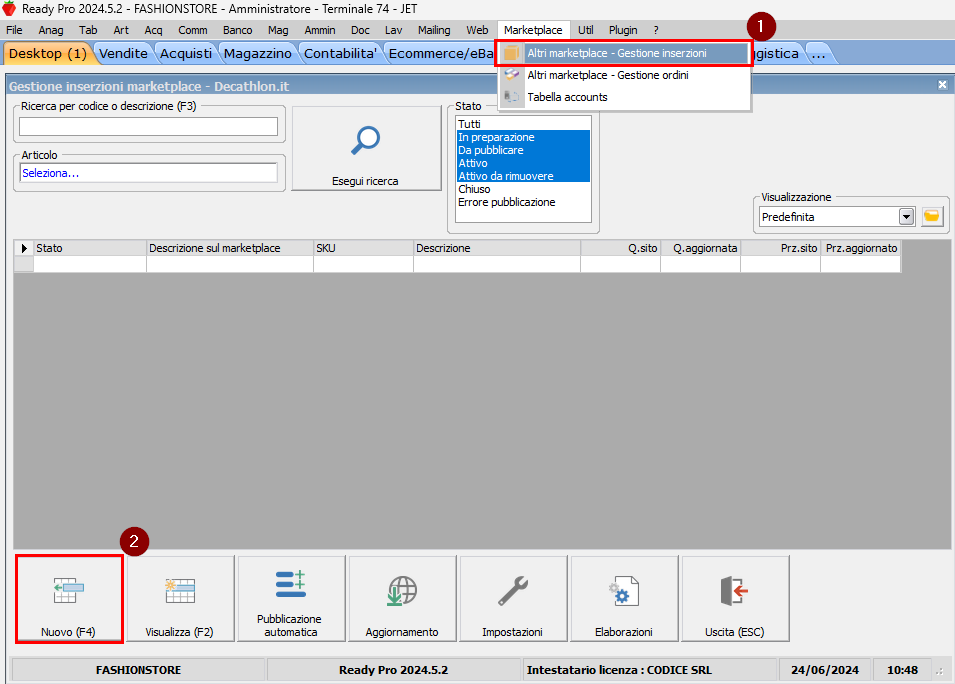
Task: Open the Acq menu
Action: [153, 30]
